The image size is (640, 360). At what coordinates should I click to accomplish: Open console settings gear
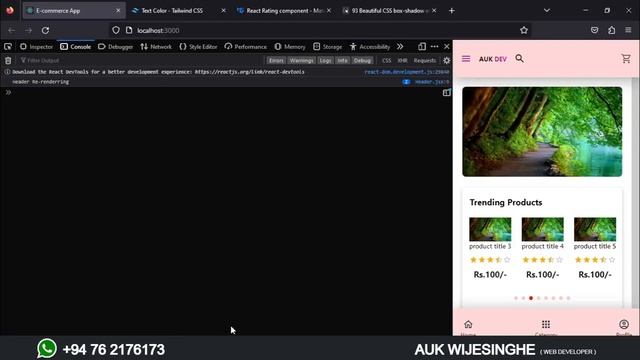tap(447, 60)
